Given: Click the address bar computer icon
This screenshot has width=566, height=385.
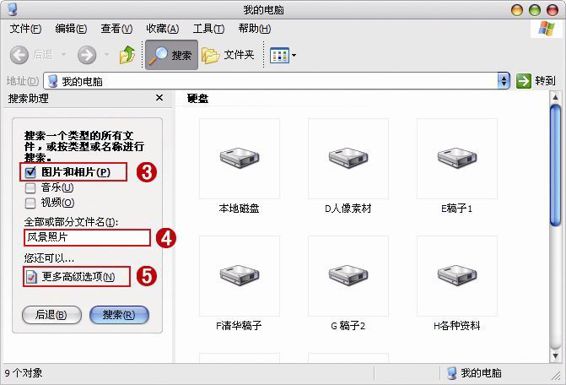Looking at the screenshot, I should 53,81.
